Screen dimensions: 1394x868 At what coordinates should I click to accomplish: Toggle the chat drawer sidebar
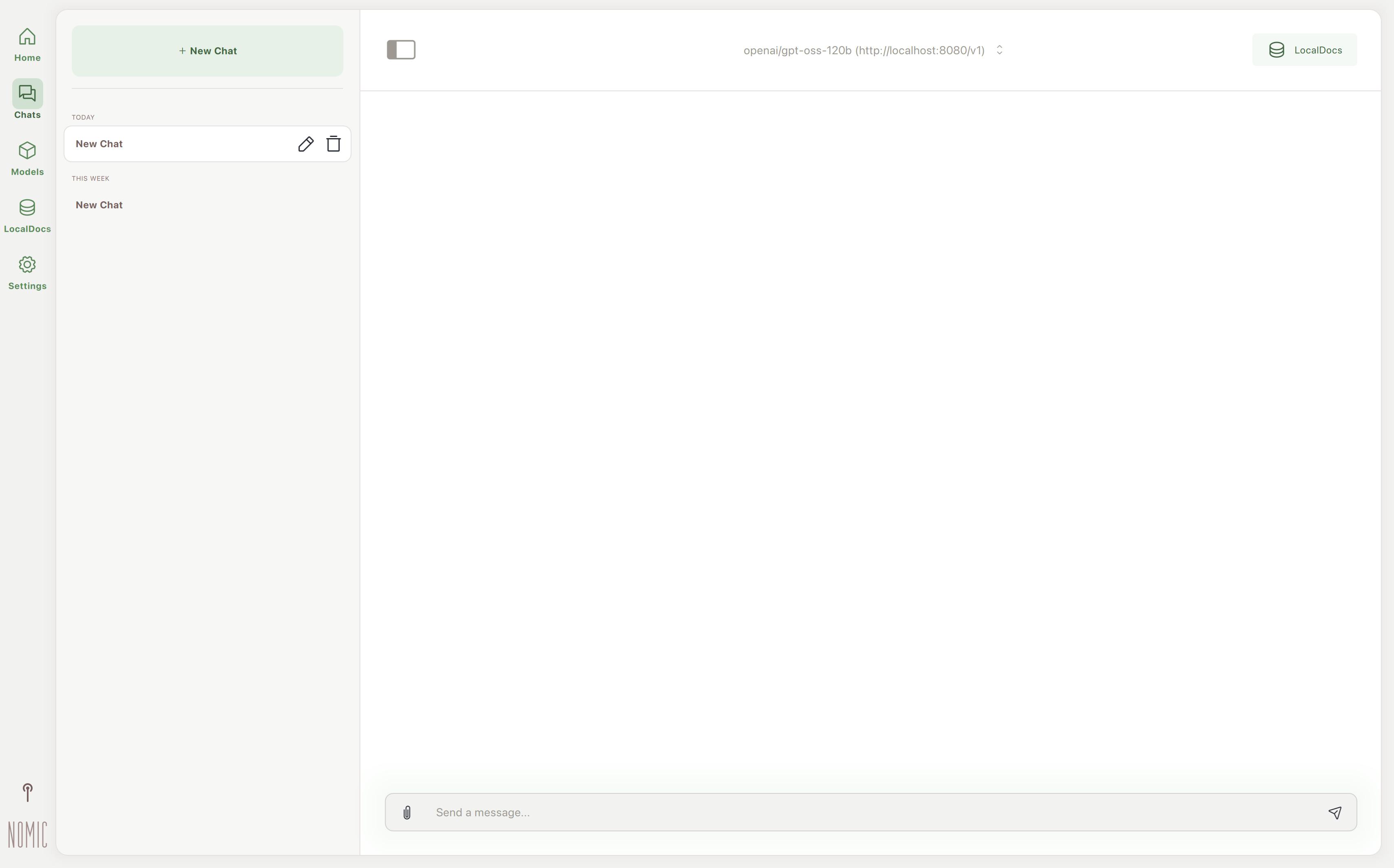point(401,50)
